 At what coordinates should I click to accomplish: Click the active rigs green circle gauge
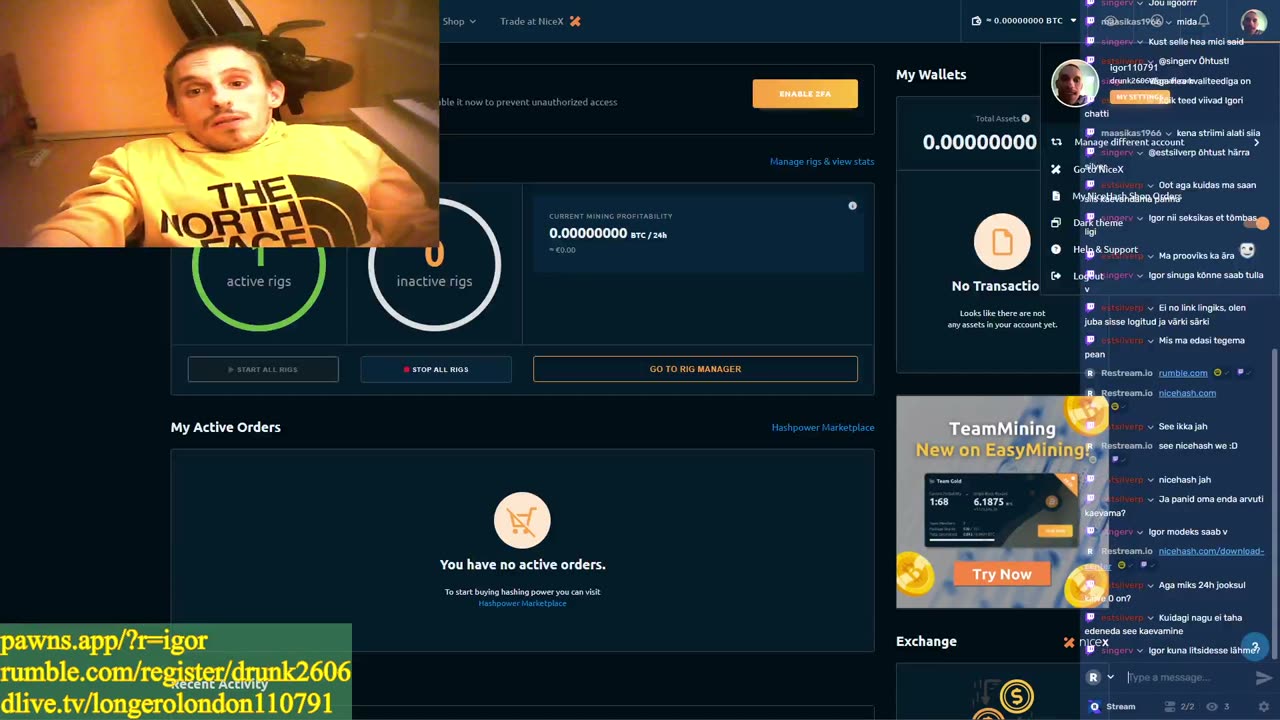tap(259, 266)
